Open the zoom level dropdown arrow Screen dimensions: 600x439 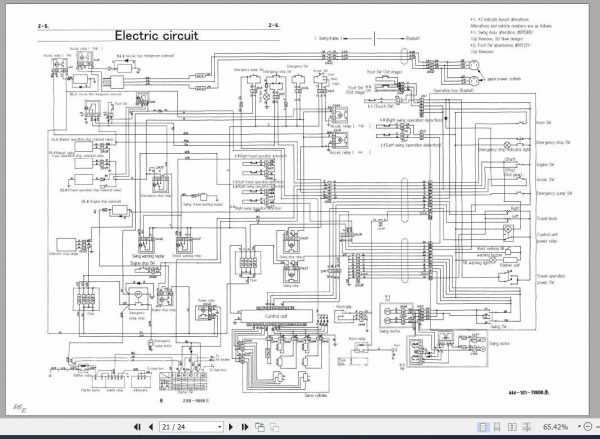pos(579,427)
